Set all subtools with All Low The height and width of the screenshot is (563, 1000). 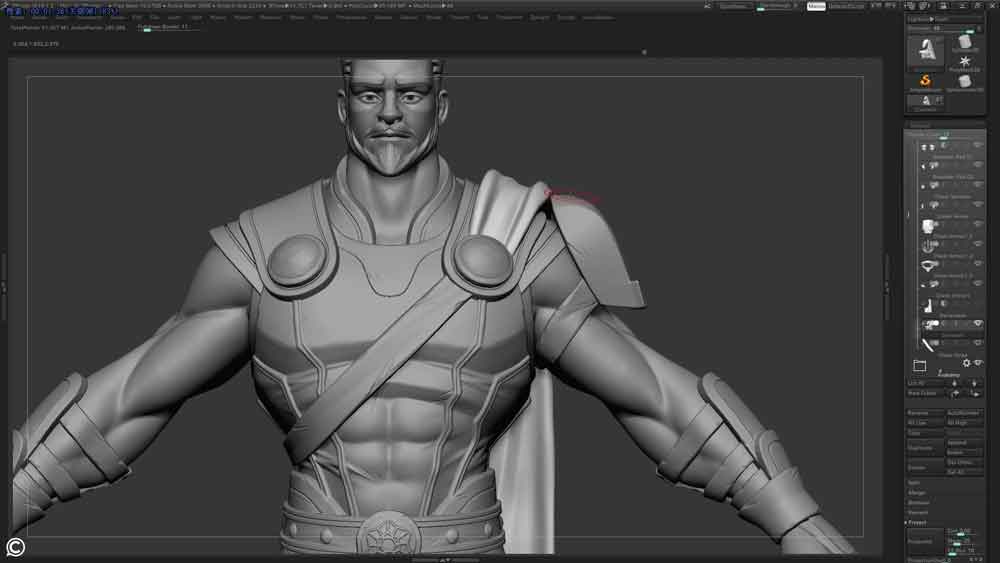(925, 423)
